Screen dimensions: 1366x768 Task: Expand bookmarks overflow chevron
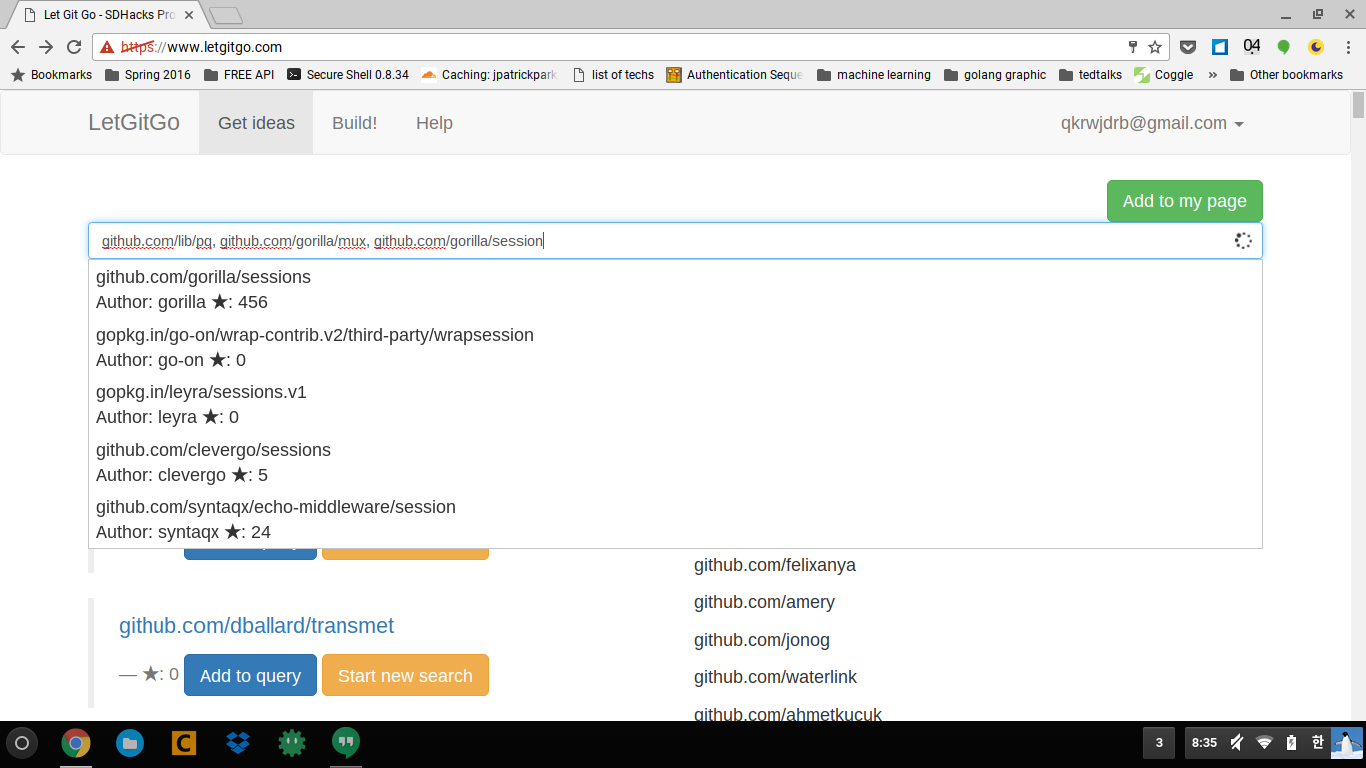point(1213,75)
